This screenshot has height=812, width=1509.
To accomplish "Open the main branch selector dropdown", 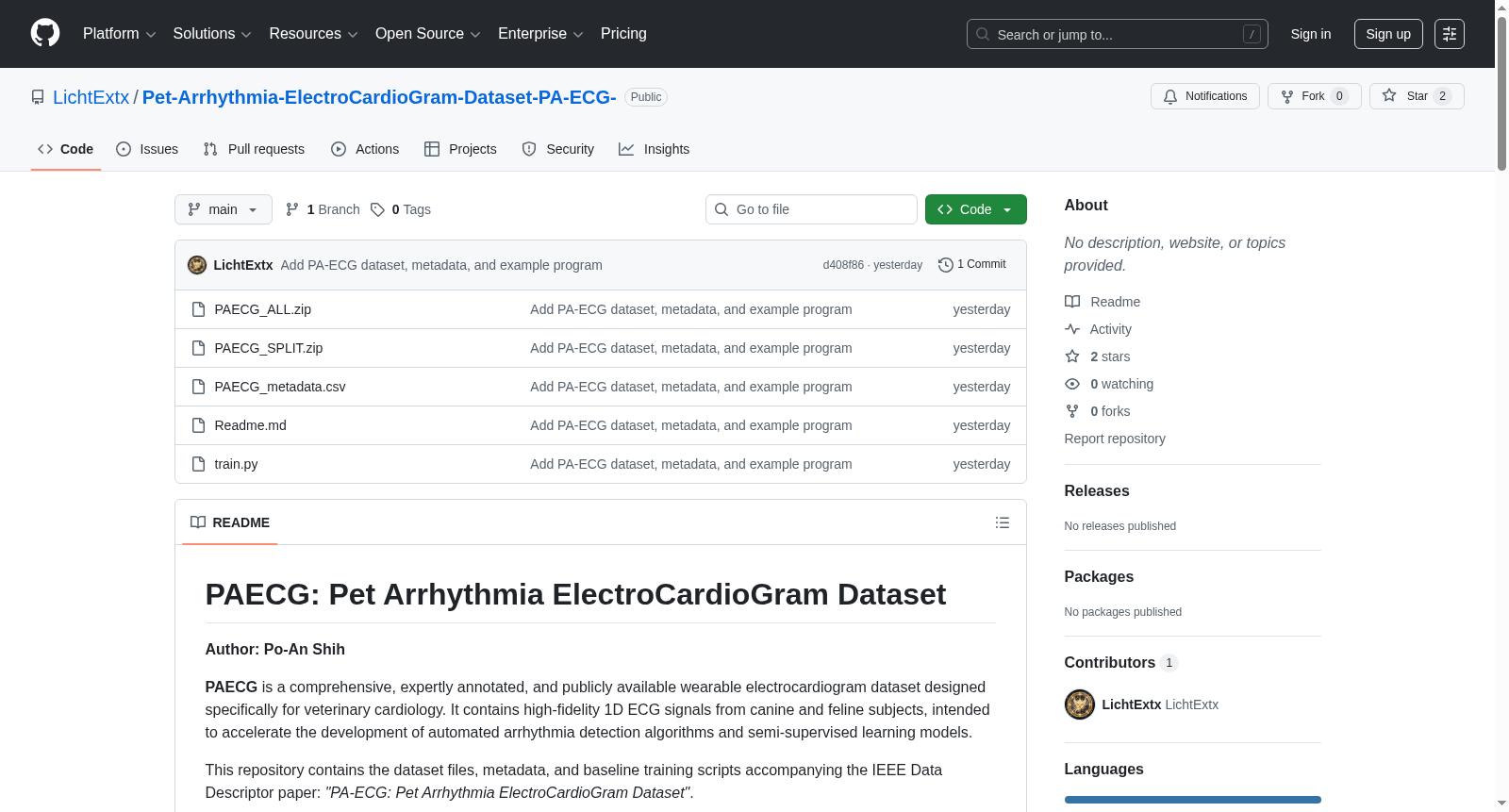I will point(224,209).
